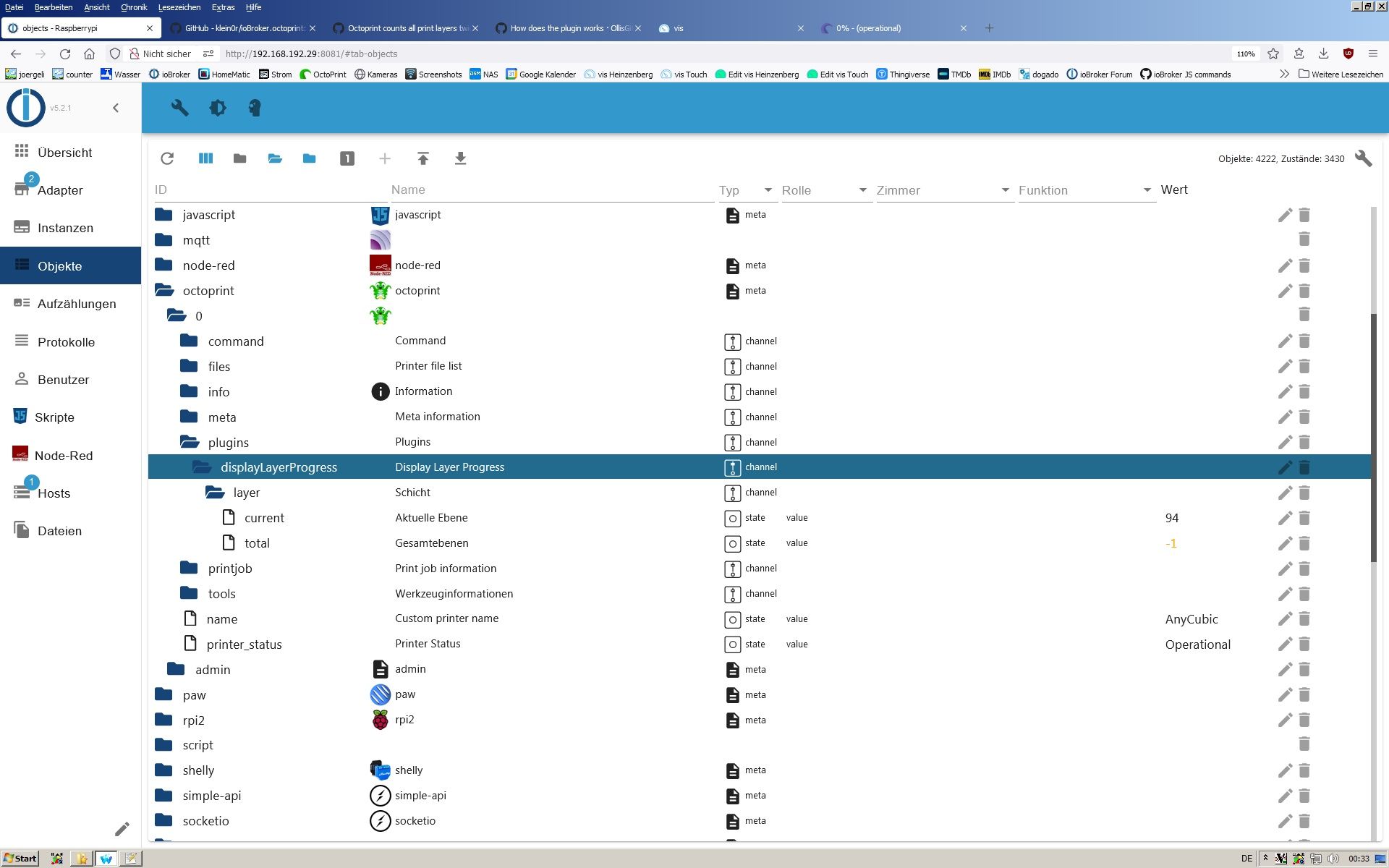Viewport: 1389px width, 868px height.
Task: Switch to the '0% - (operational)' tab
Action: 894,28
